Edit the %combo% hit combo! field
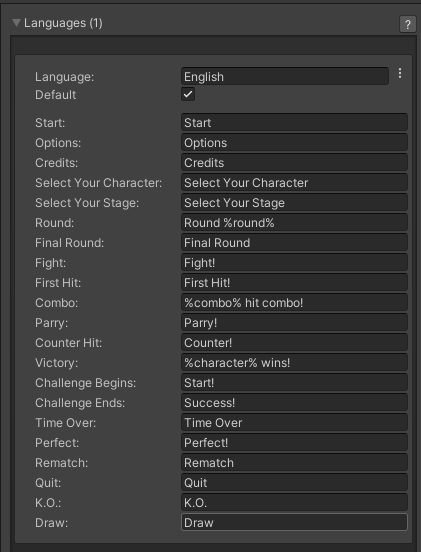421x552 pixels. point(294,303)
